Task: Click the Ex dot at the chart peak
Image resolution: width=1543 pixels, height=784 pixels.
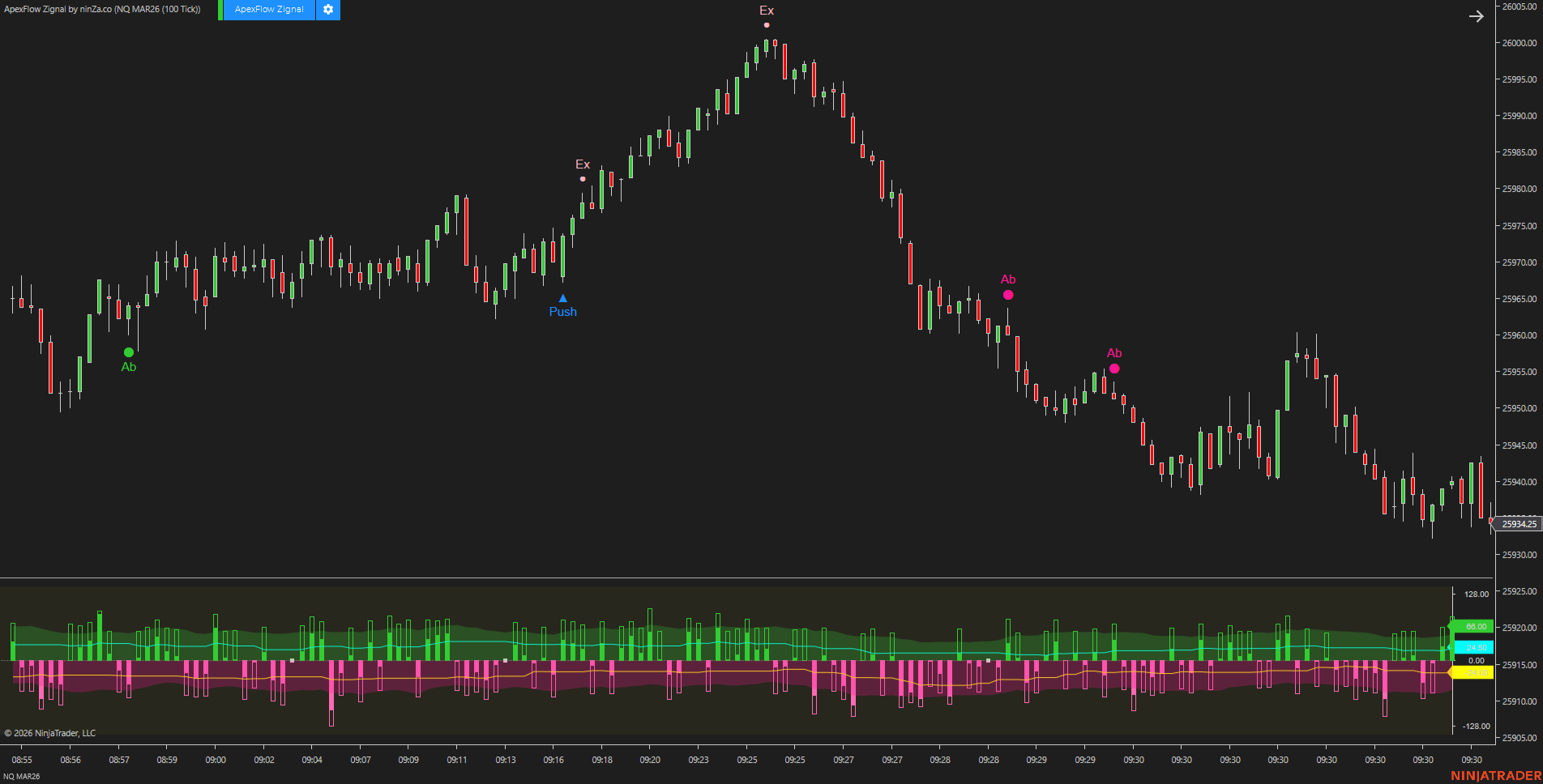Action: [x=767, y=25]
